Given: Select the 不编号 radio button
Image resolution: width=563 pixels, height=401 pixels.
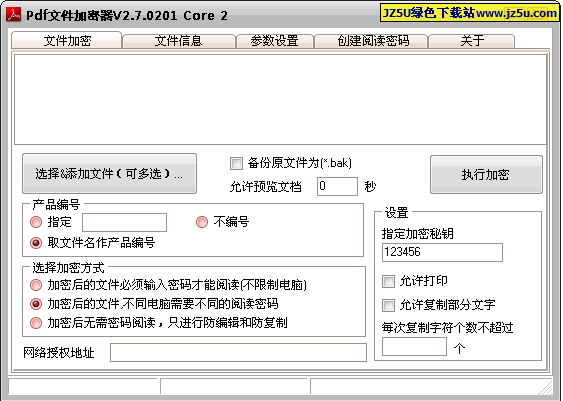Looking at the screenshot, I should point(202,222).
